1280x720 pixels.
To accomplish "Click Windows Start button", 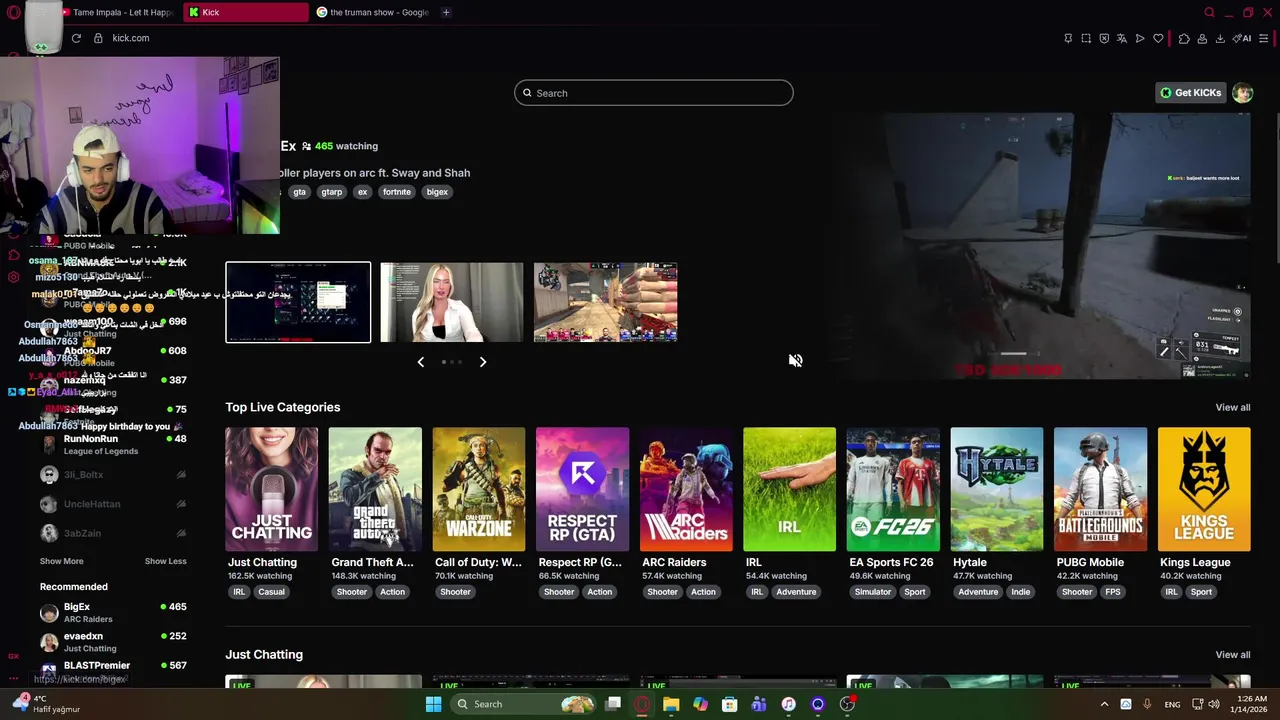I will point(433,704).
